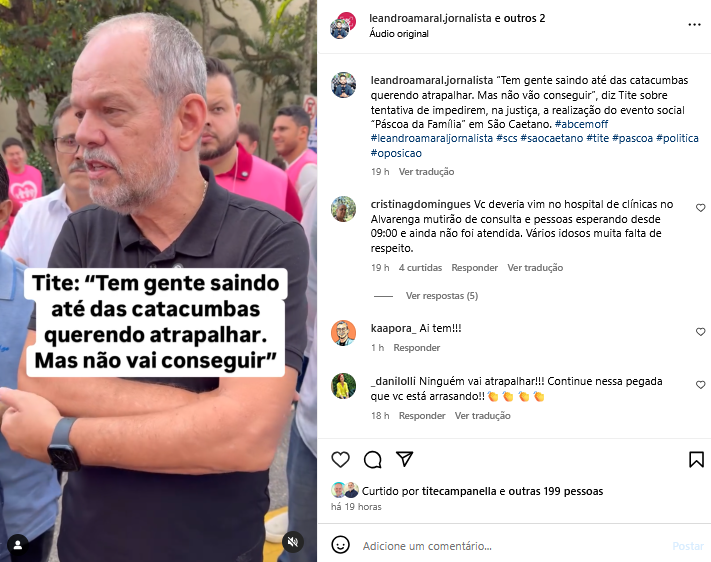The height and width of the screenshot is (562, 711).
Task: Open the #saocaetano hashtag
Action: click(551, 138)
